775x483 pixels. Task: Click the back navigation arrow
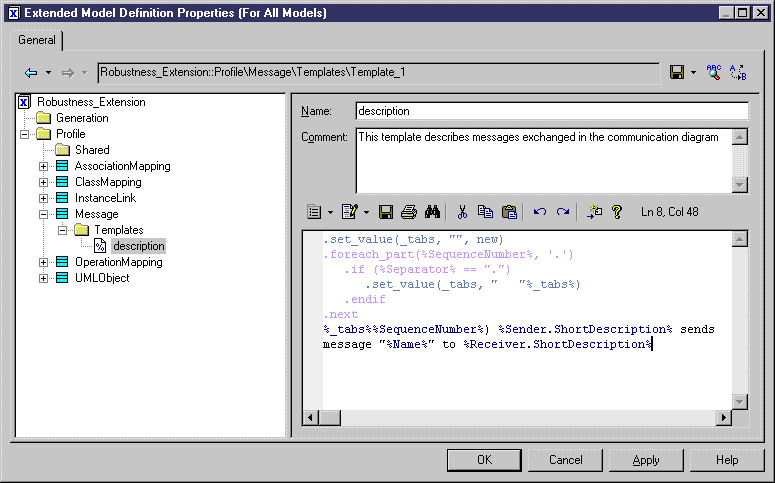[x=31, y=73]
